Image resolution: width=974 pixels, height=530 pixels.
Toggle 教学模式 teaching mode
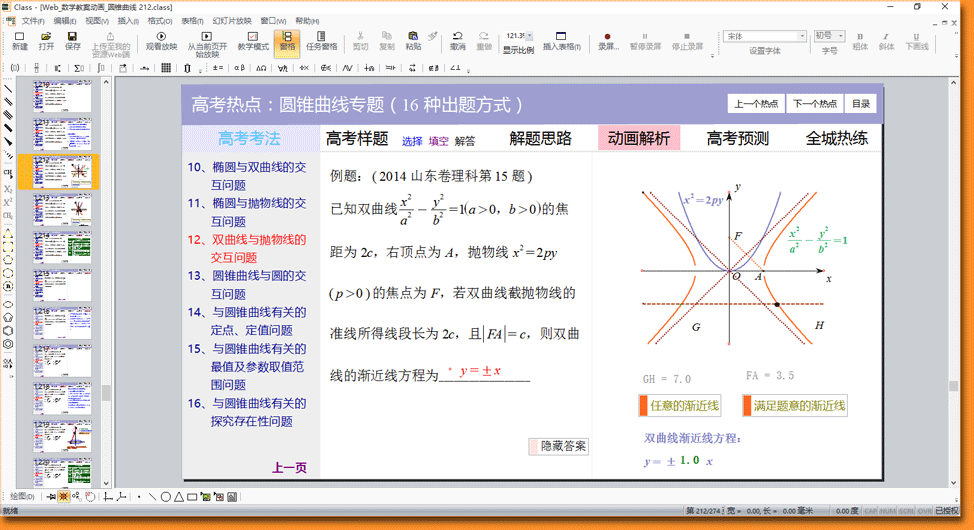click(x=253, y=40)
